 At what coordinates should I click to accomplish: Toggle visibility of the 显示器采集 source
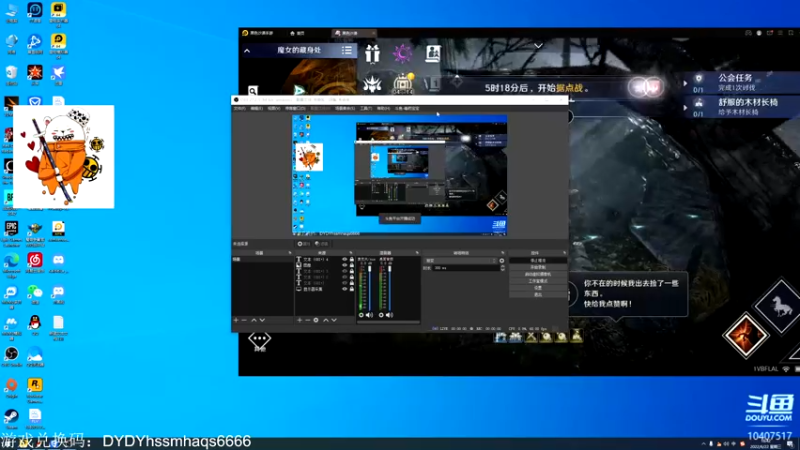point(344,289)
